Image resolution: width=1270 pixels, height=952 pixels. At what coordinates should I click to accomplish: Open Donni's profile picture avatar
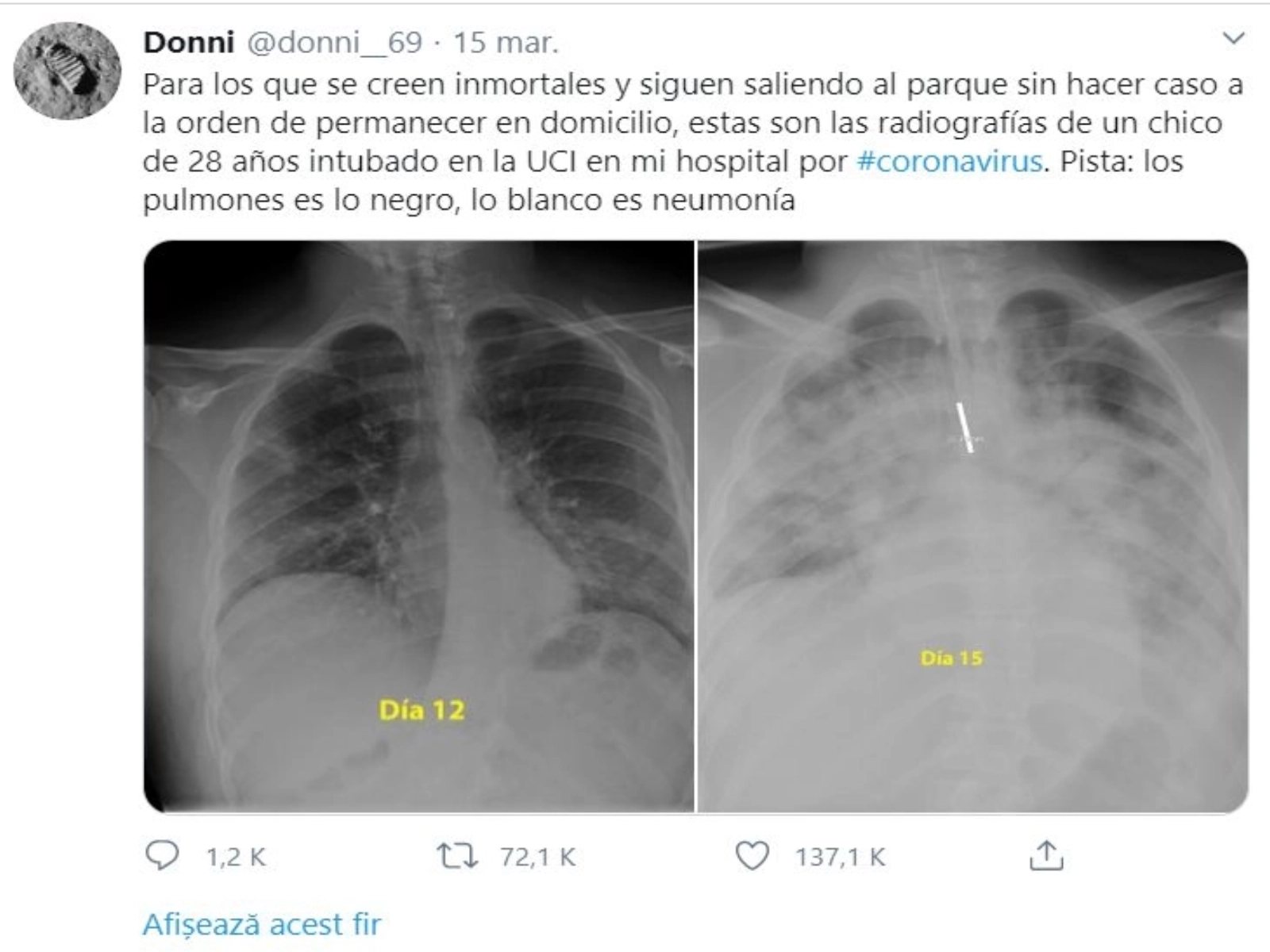pos(67,71)
